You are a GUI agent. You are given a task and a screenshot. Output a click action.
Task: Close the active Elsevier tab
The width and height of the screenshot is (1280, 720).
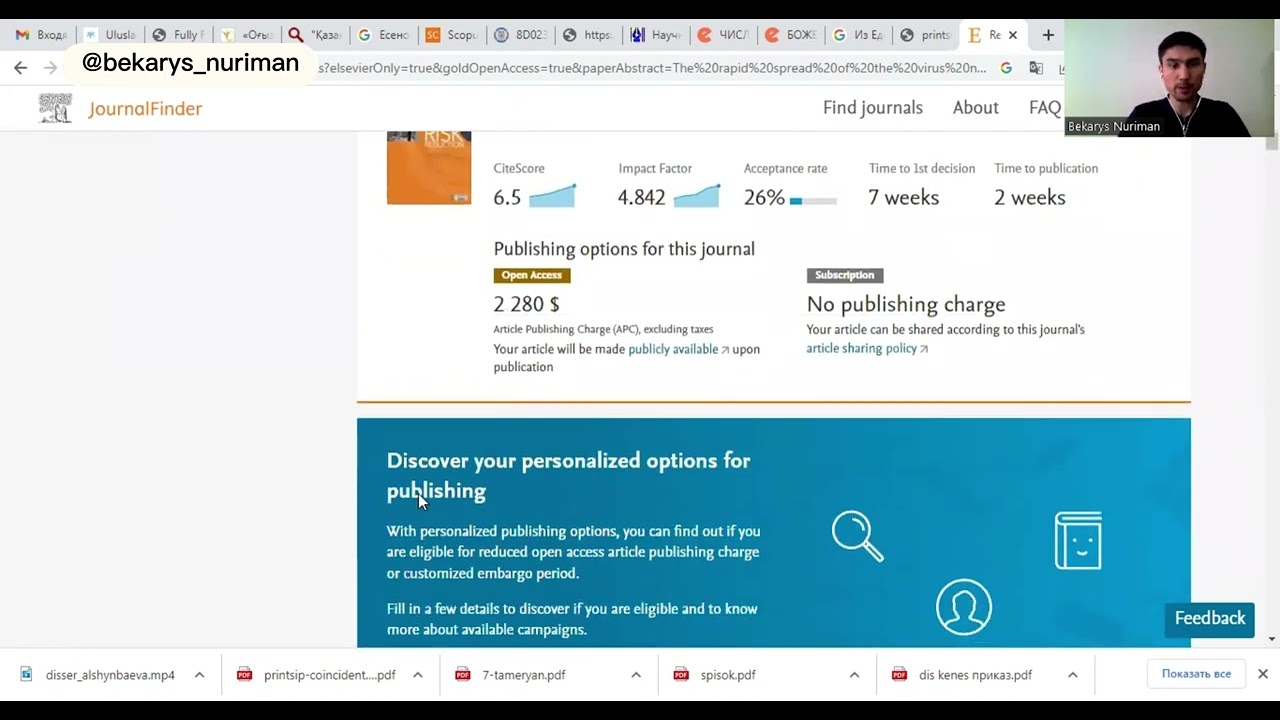[x=1012, y=35]
